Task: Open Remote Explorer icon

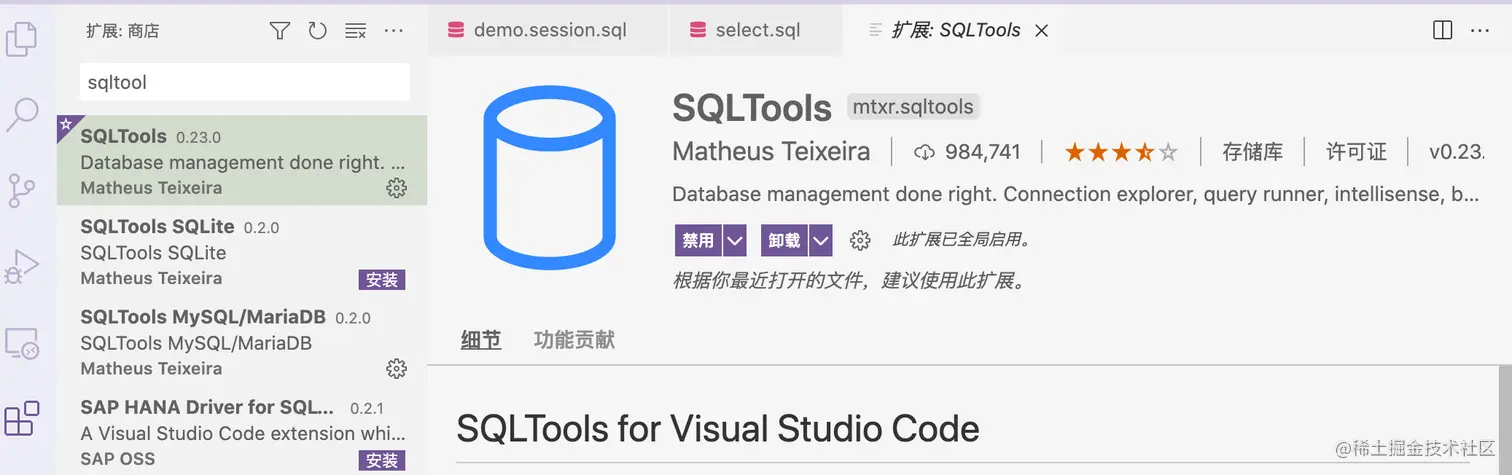Action: point(22,343)
